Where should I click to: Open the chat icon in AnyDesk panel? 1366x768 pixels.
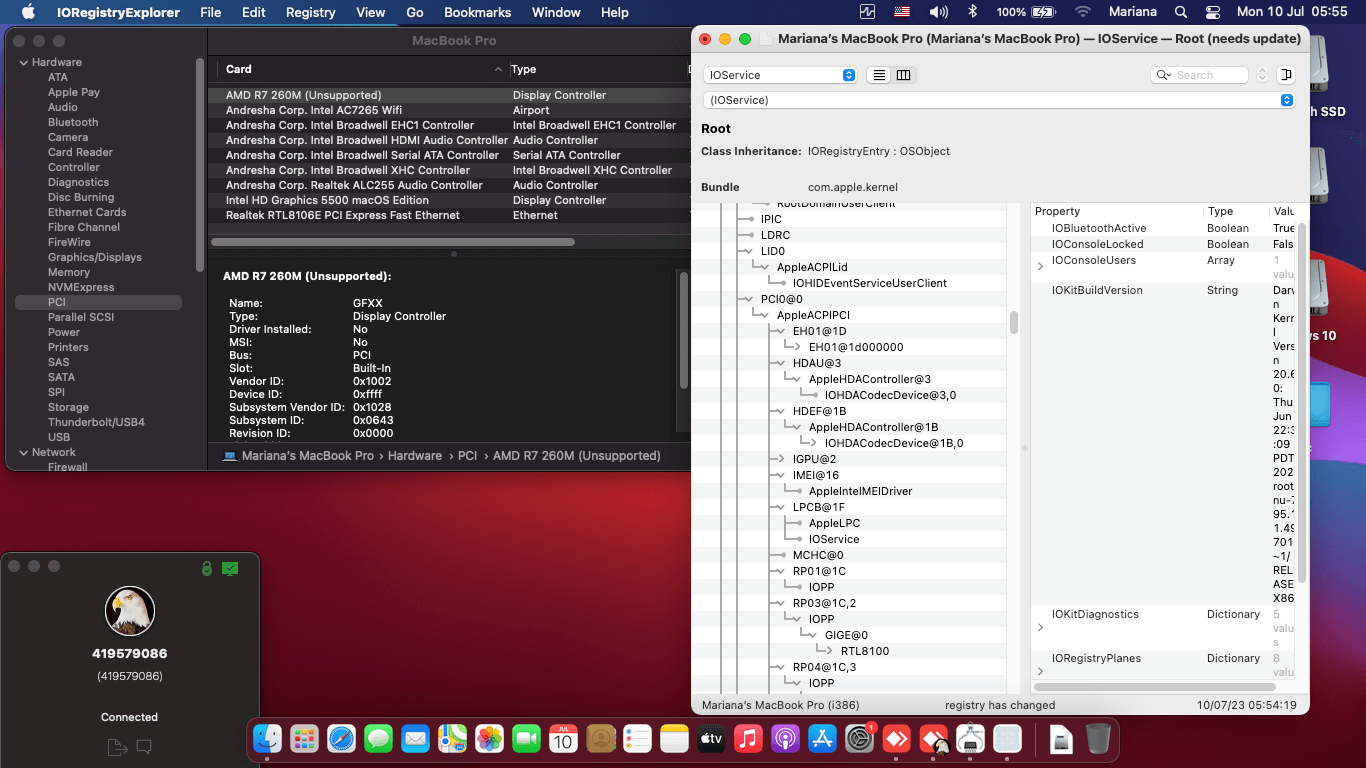click(x=144, y=746)
